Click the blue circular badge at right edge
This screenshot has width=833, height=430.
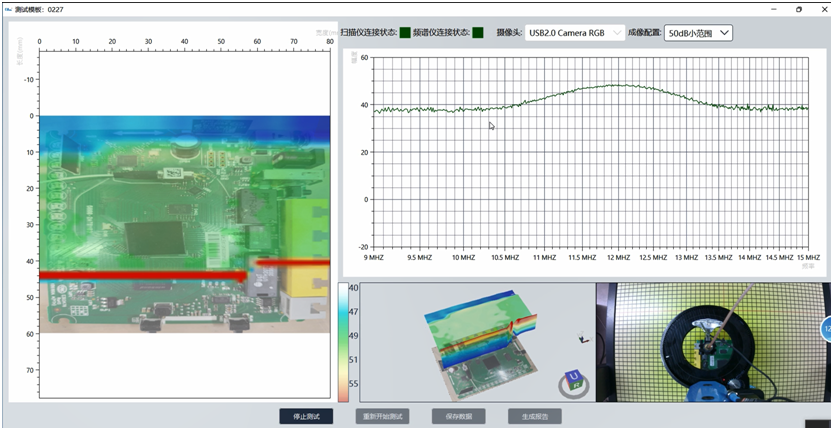click(x=827, y=329)
